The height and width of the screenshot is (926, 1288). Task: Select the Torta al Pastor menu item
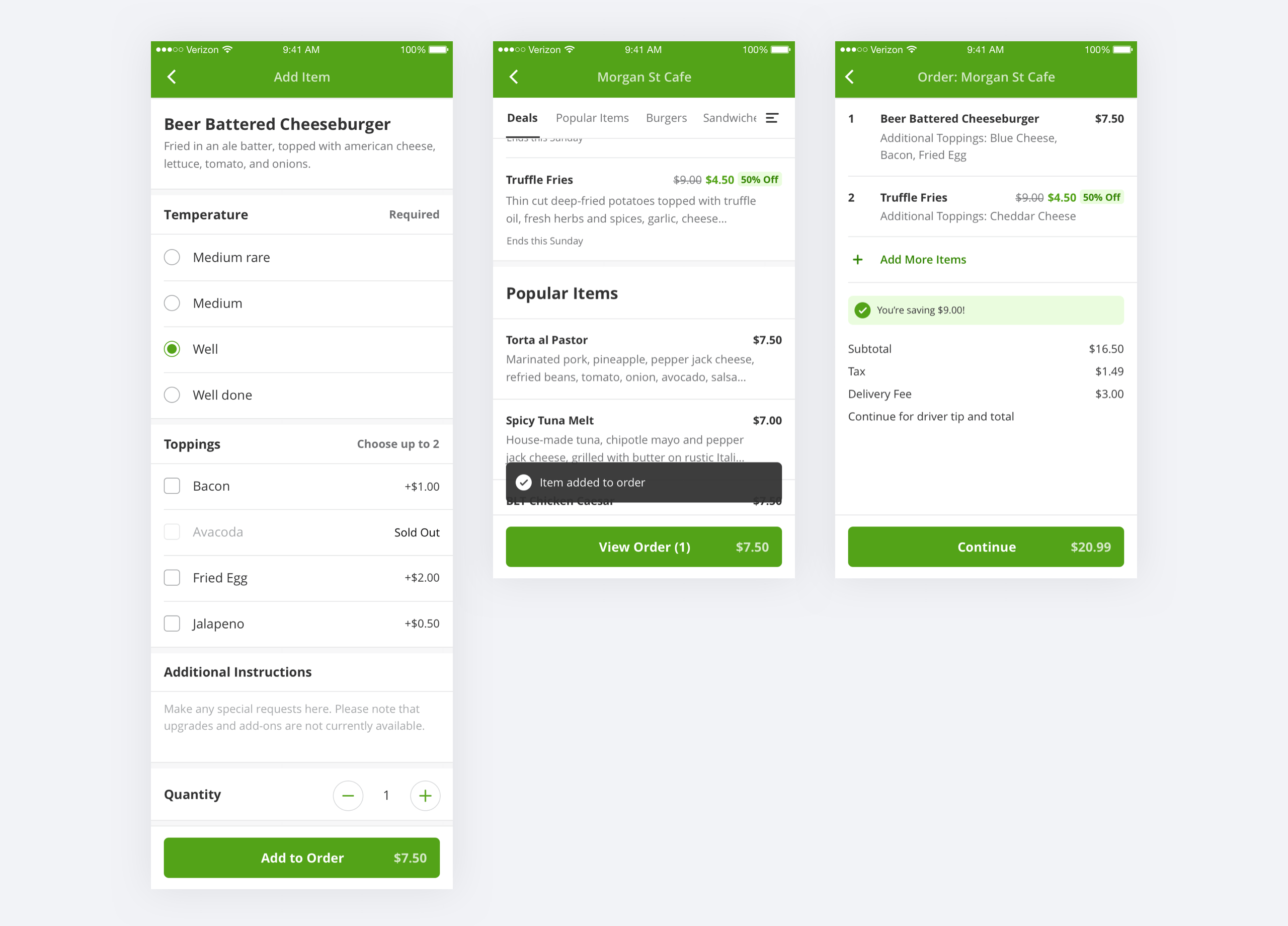pyautogui.click(x=643, y=358)
